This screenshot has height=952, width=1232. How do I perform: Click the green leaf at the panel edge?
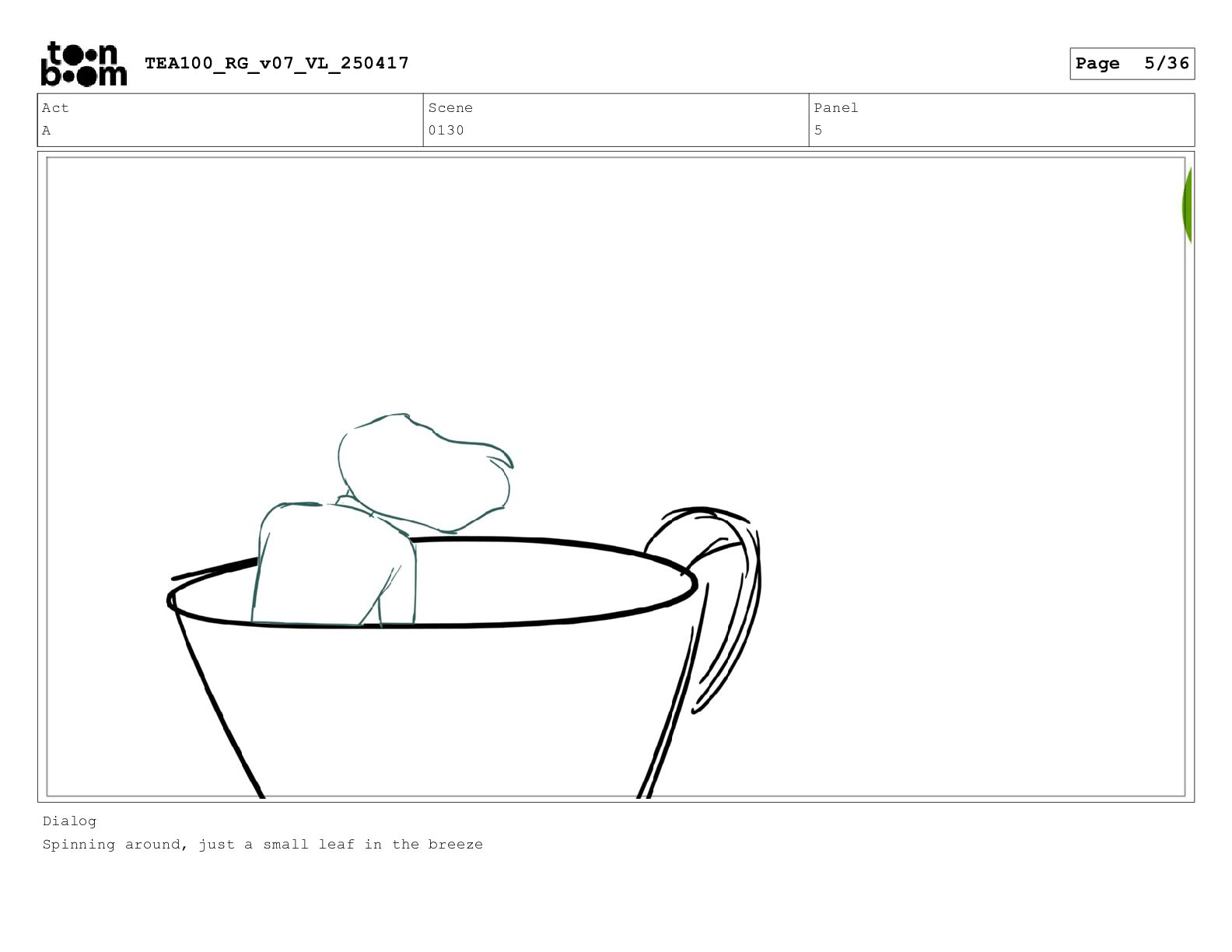[x=1187, y=205]
